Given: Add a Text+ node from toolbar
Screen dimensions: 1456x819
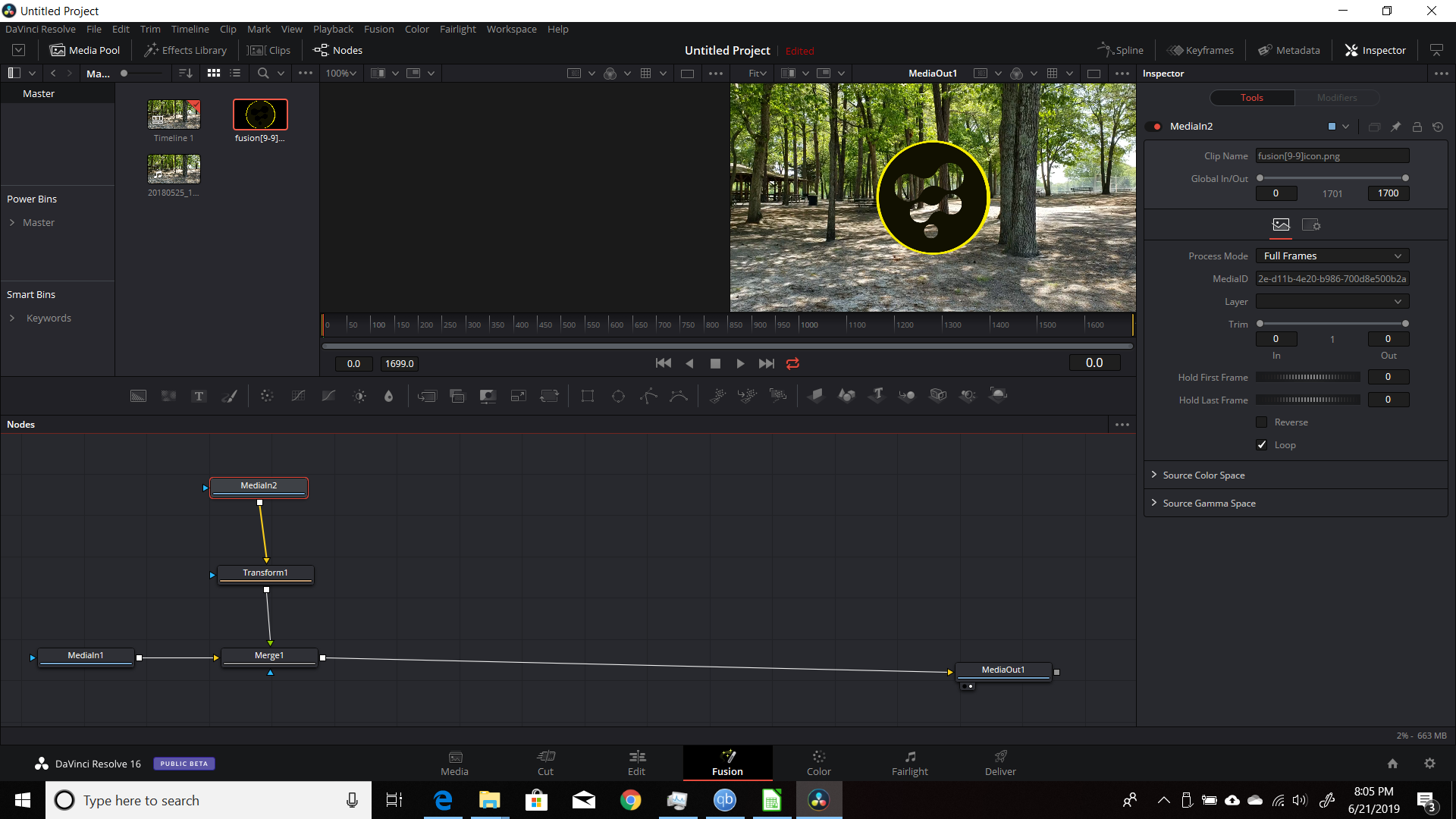Looking at the screenshot, I should (199, 396).
